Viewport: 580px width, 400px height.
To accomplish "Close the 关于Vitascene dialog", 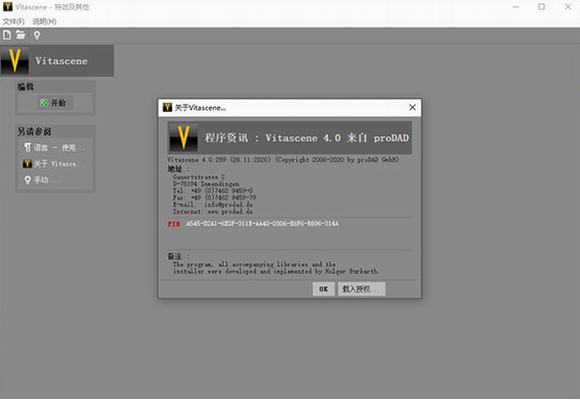I will [x=412, y=107].
